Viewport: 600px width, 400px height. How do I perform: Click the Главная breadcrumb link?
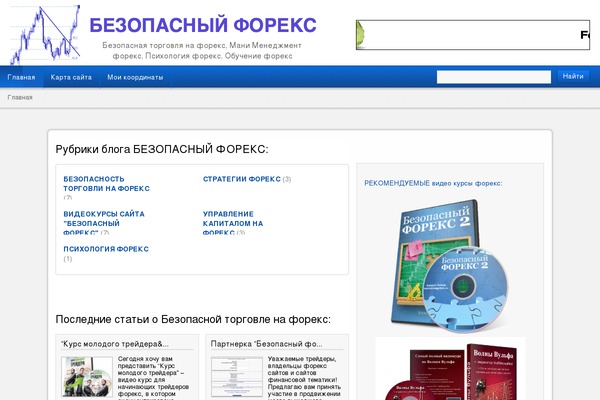(x=20, y=97)
